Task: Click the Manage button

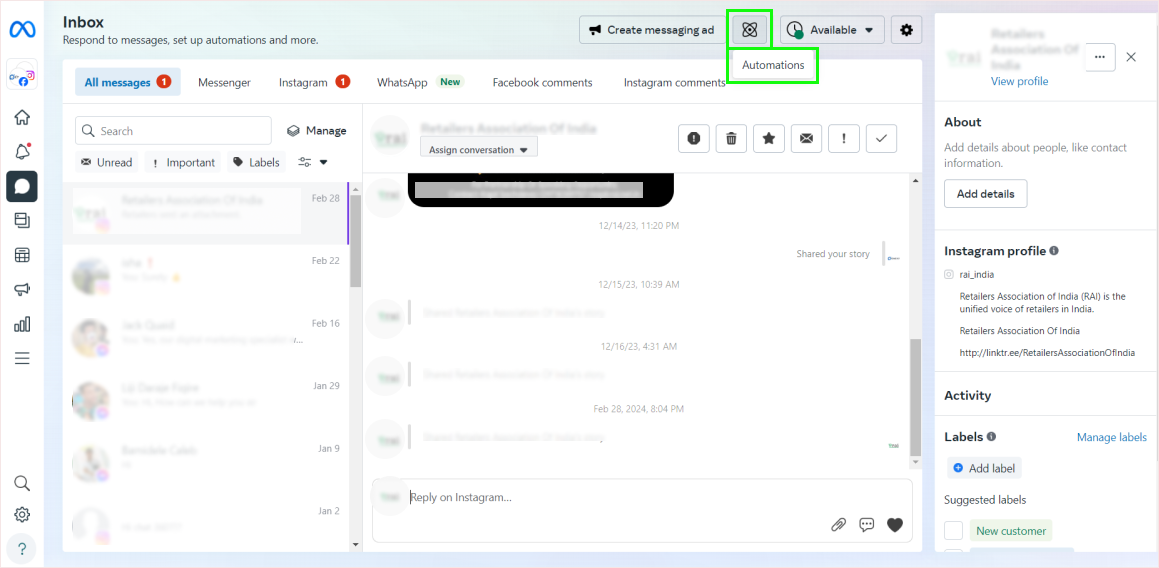Action: coord(316,131)
